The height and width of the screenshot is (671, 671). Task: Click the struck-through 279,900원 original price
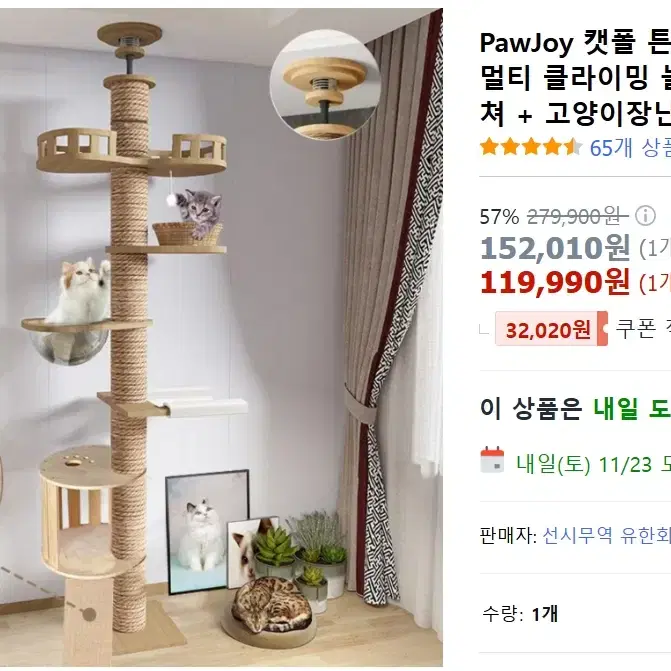577,216
